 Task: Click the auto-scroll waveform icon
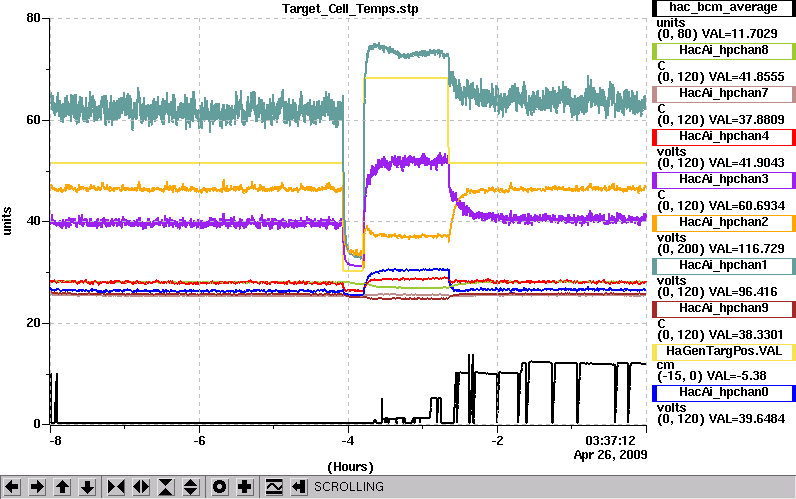coord(274,487)
